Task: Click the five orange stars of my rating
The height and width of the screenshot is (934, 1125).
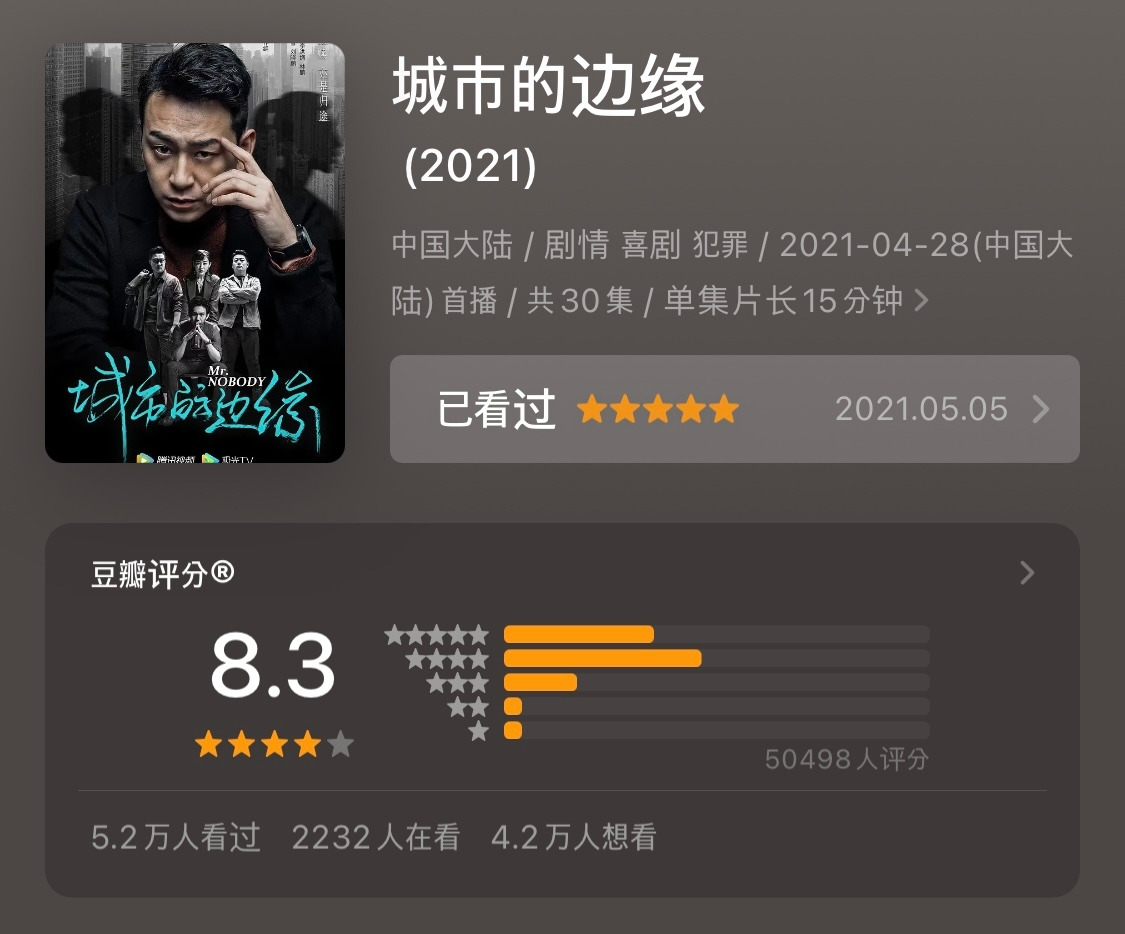Action: click(658, 409)
